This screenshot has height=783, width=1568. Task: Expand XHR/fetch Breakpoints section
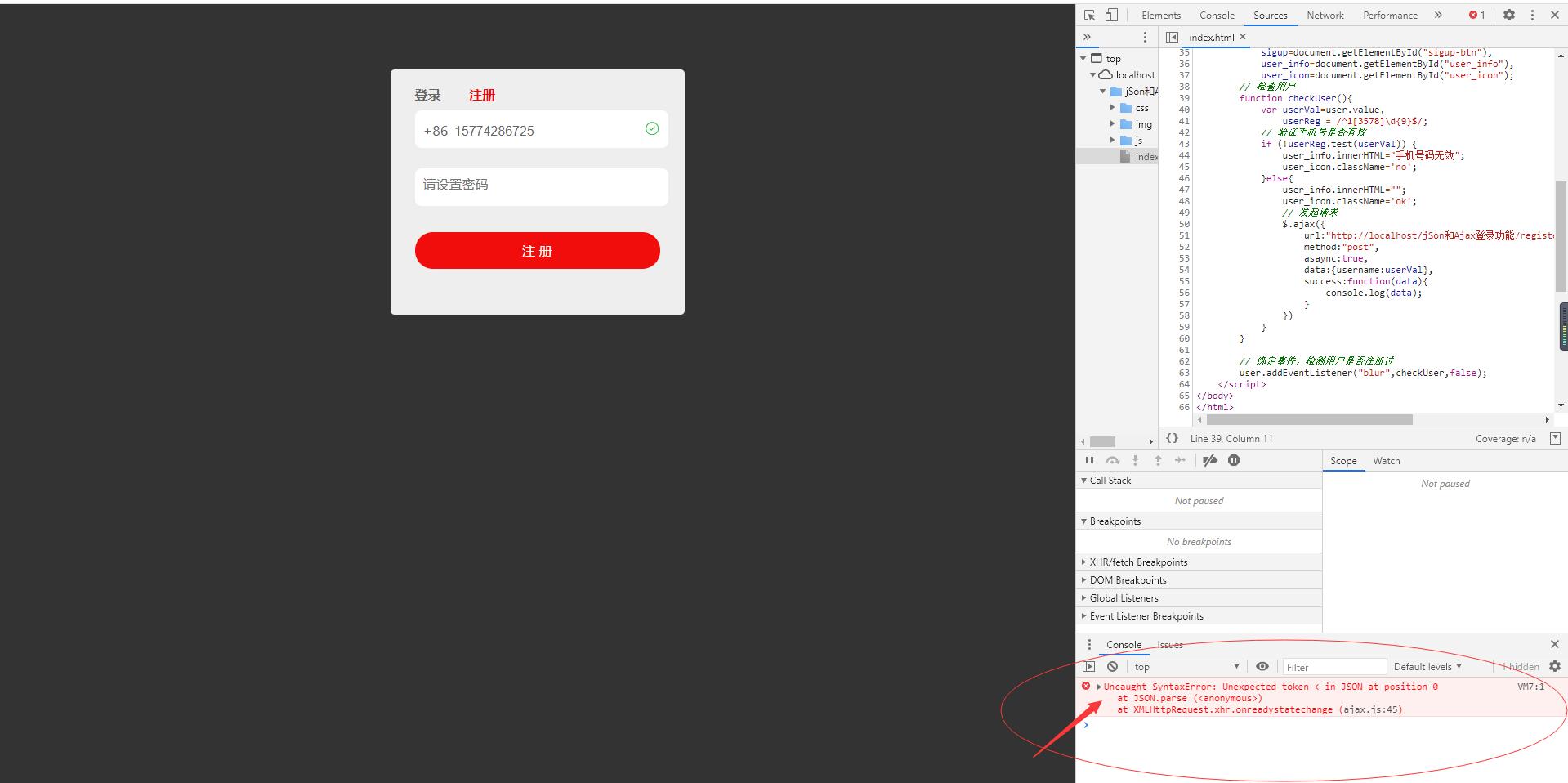[x=1199, y=562]
